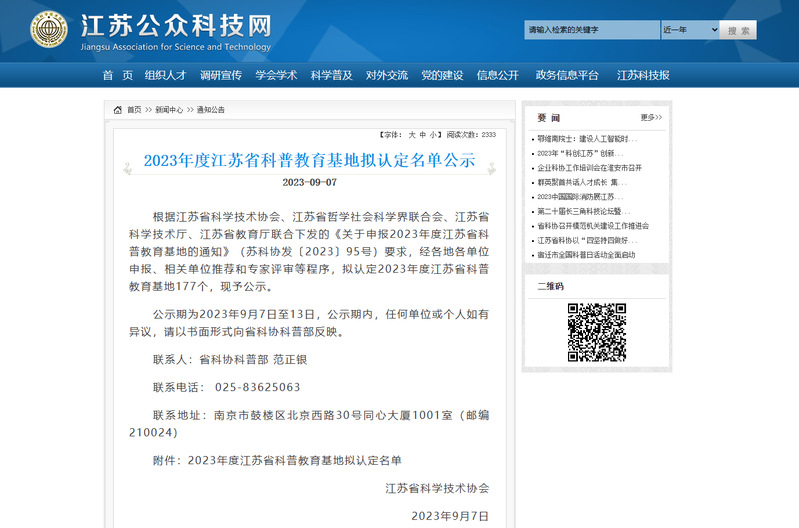Screen dimensions: 799x528
Task: Click the Jiangsu Association emblem logo
Action: click(x=49, y=30)
